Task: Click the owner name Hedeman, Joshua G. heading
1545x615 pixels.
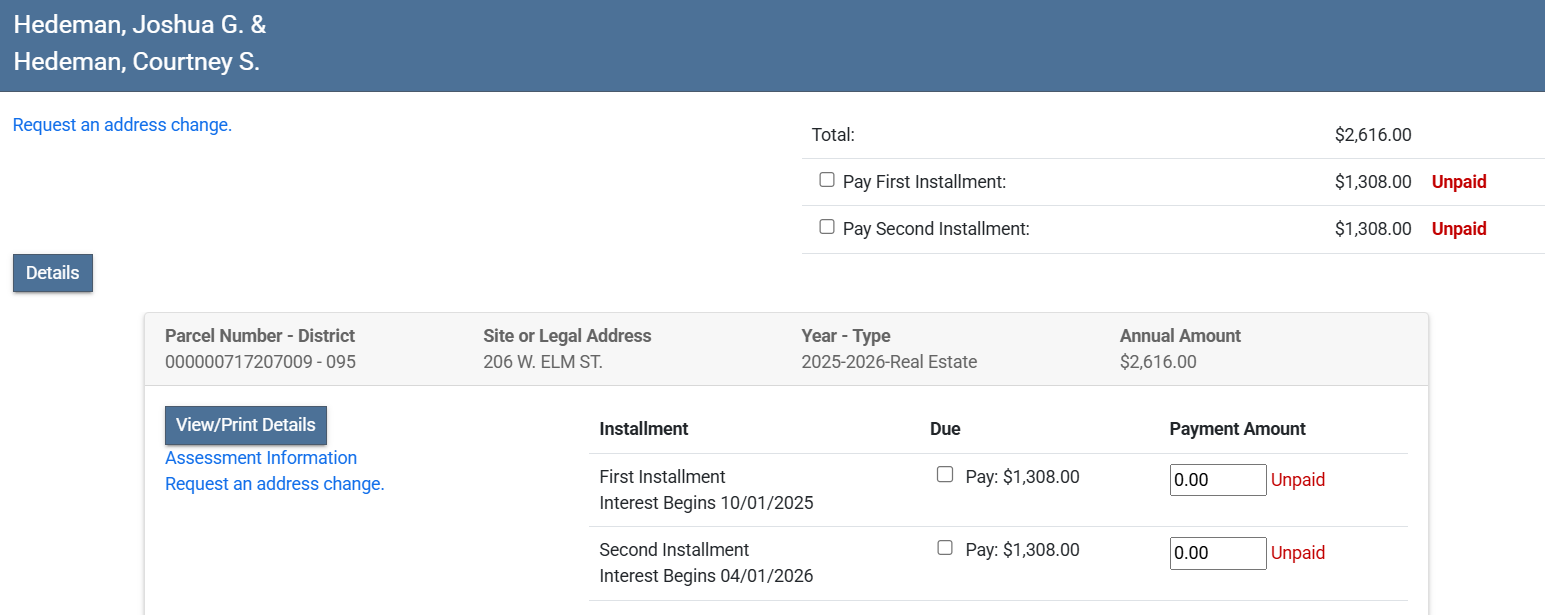Action: [140, 25]
